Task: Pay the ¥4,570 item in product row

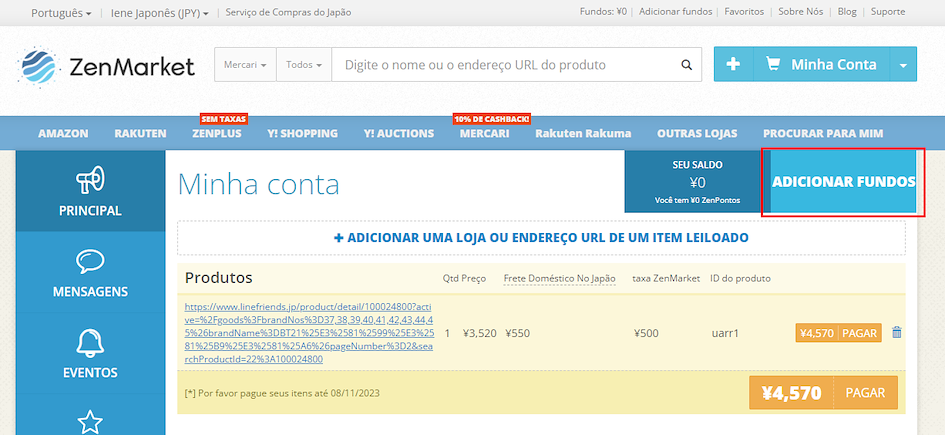Action: click(838, 333)
